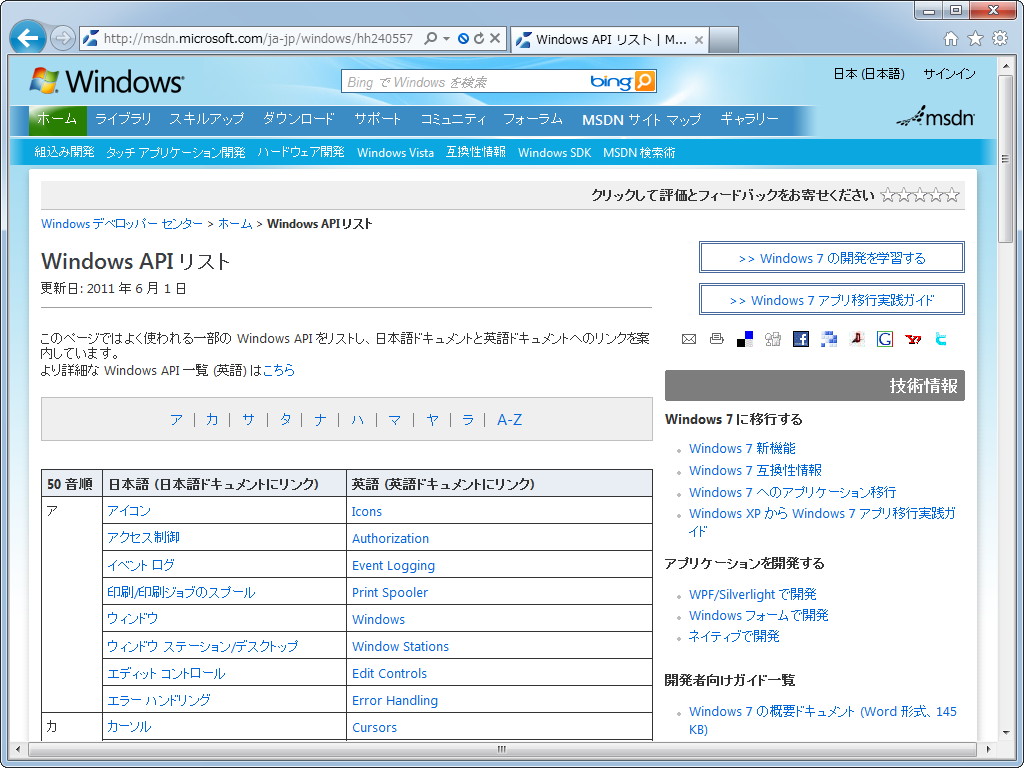Print the page using the printer icon
Viewport: 1024px width, 768px height.
pyautogui.click(x=716, y=339)
